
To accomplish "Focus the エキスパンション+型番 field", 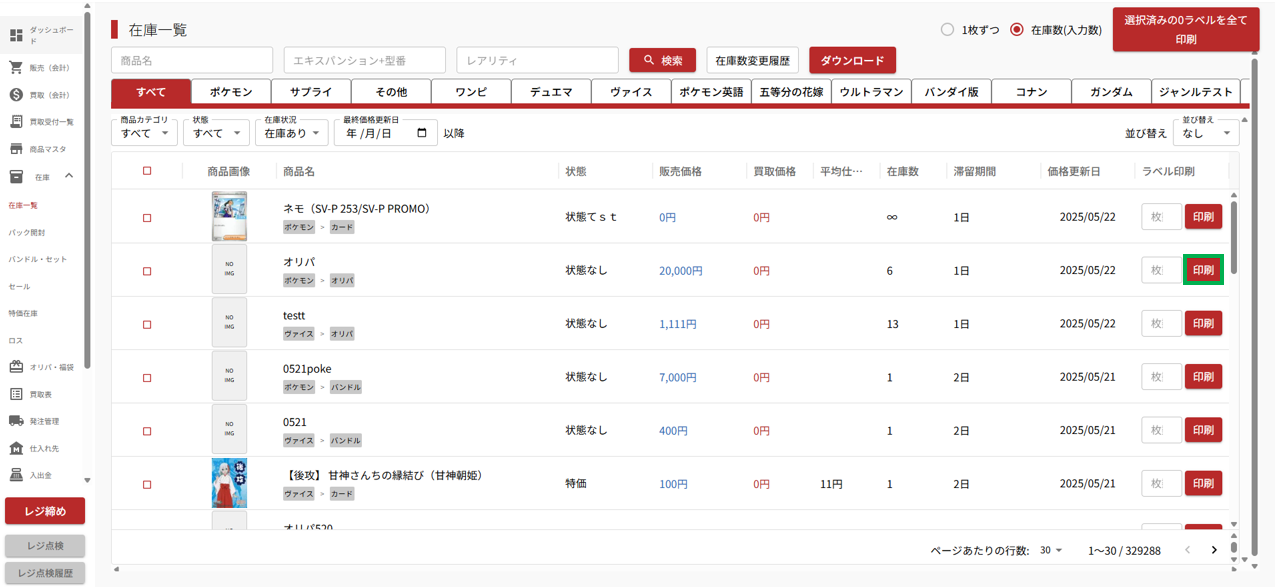I will [x=365, y=60].
